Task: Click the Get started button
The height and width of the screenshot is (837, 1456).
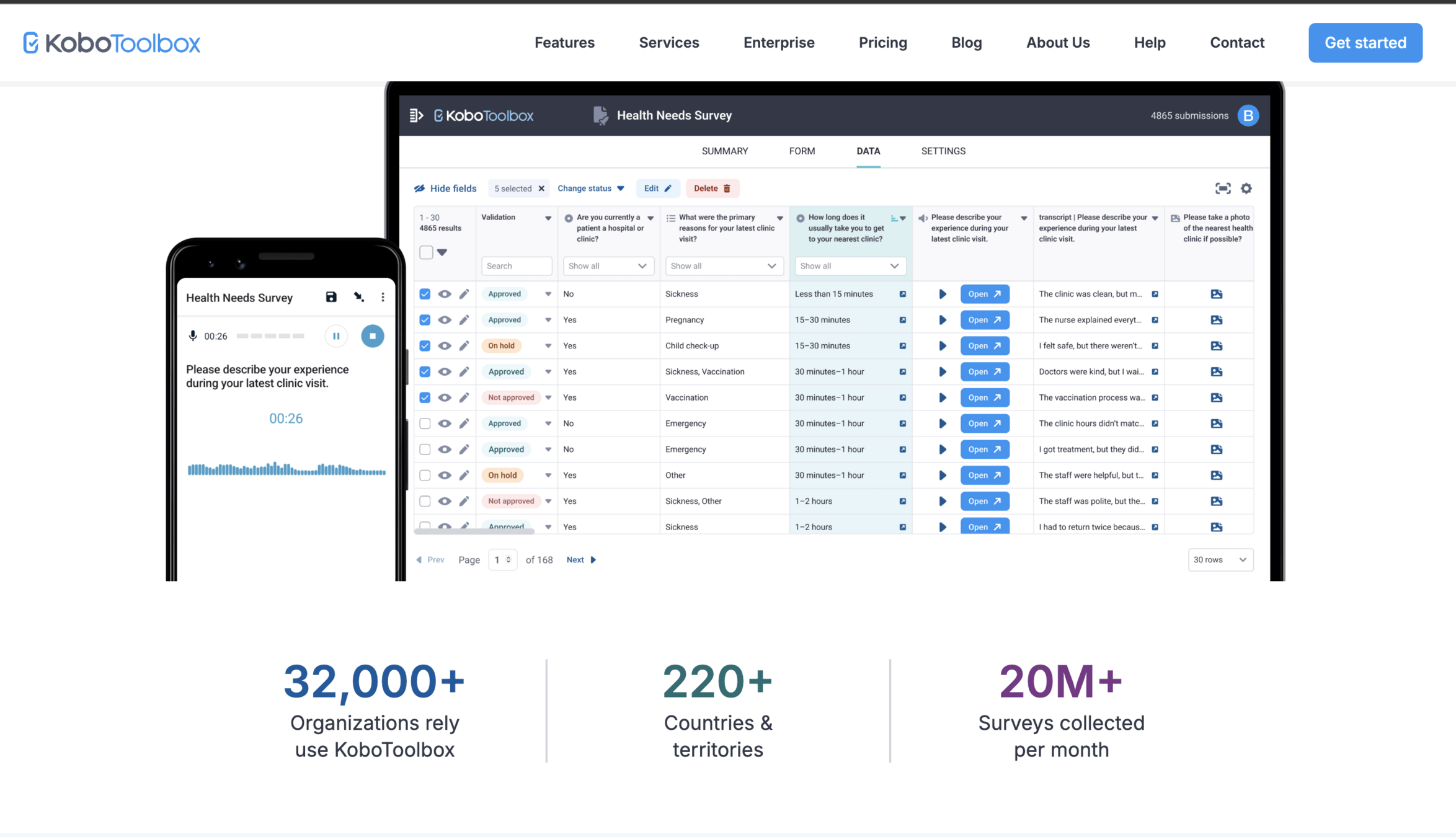Action: tap(1365, 43)
